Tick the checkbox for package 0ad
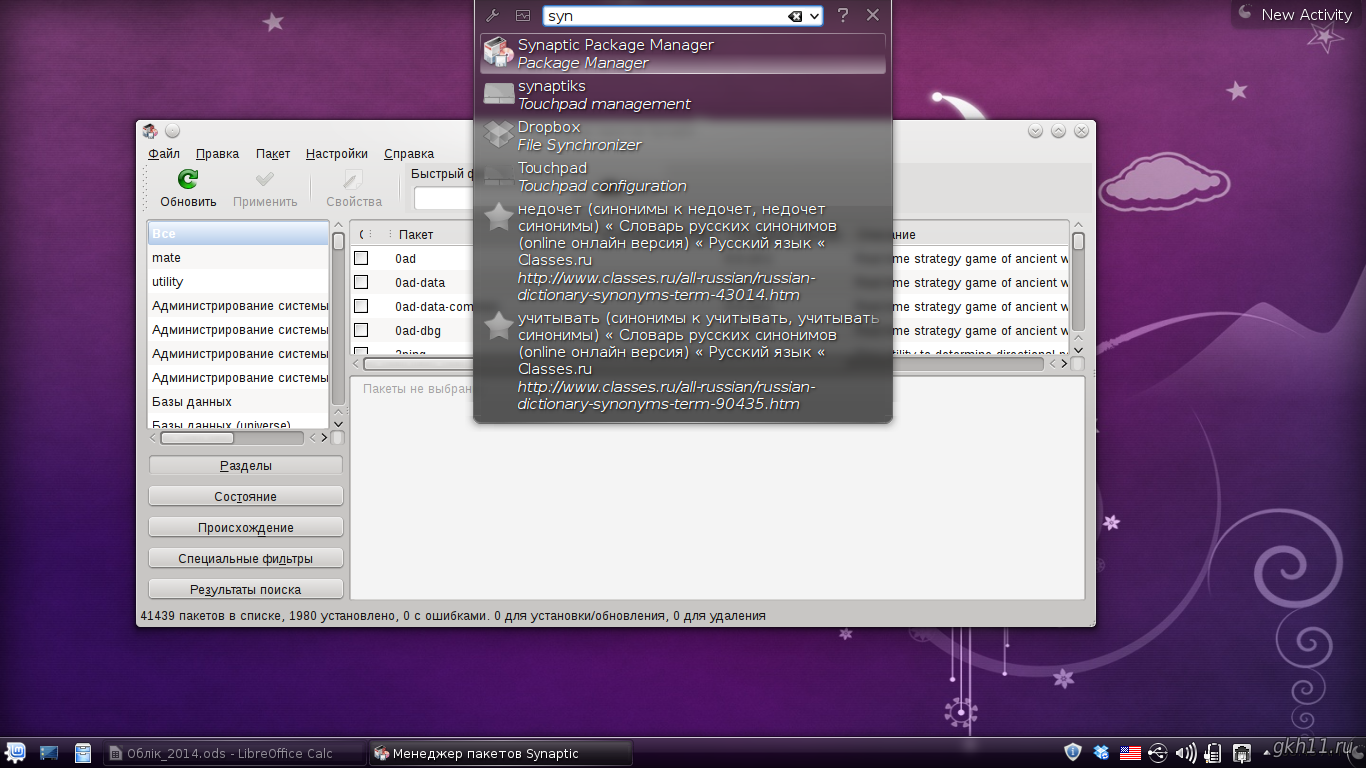Viewport: 1366px width, 768px height. click(x=361, y=258)
